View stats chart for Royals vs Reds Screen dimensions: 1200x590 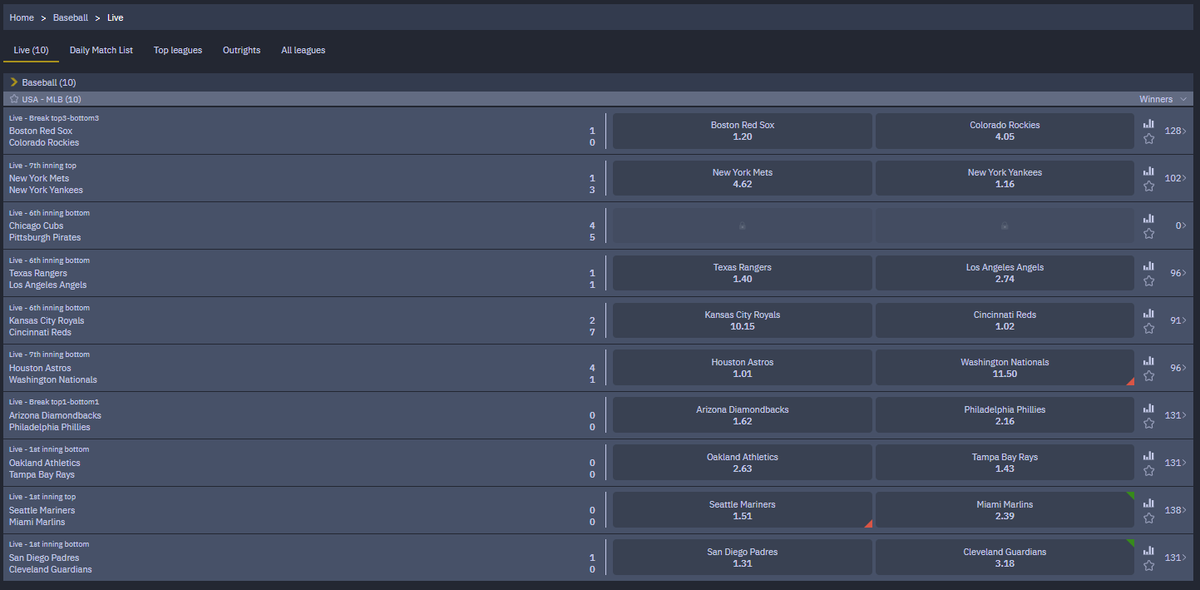[x=1149, y=314]
